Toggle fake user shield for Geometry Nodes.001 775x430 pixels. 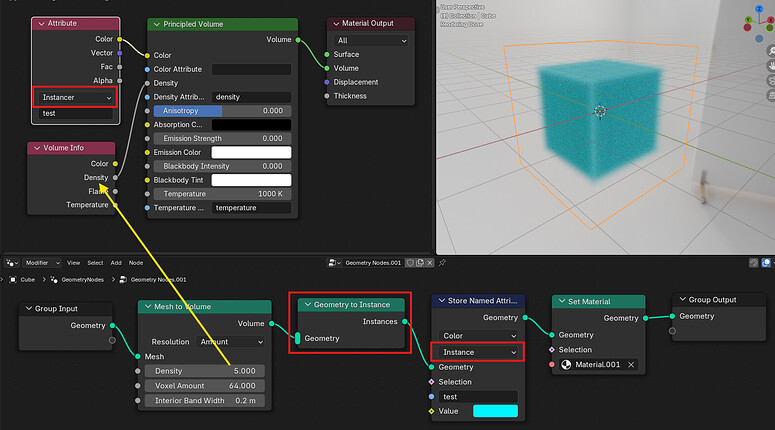pyautogui.click(x=410, y=263)
